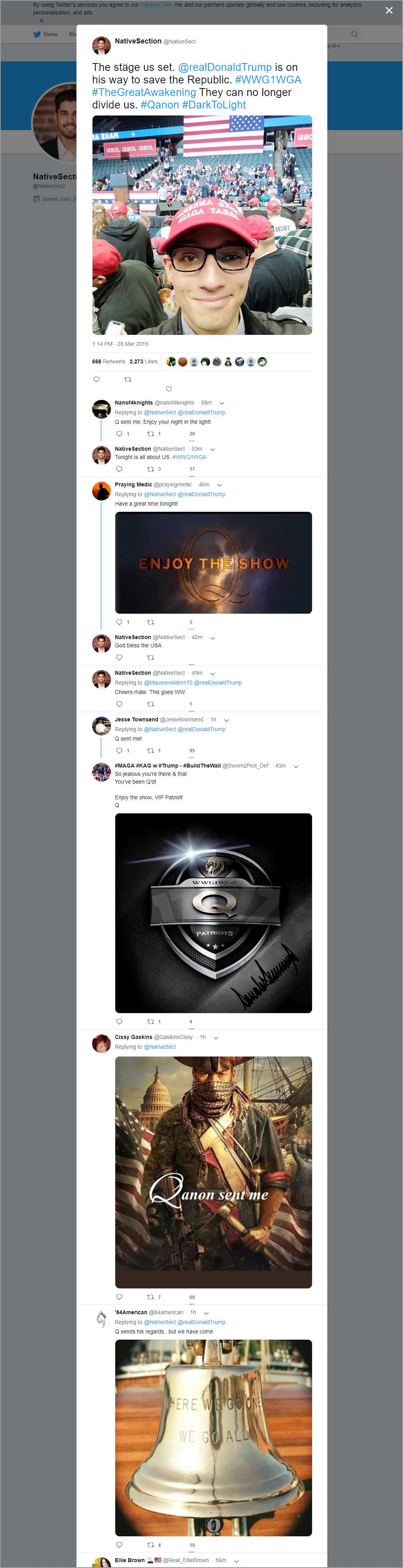Screen dimensions: 403x1568
Task: Open the @realDonaldTrump mention in the tweet
Action: point(224,68)
